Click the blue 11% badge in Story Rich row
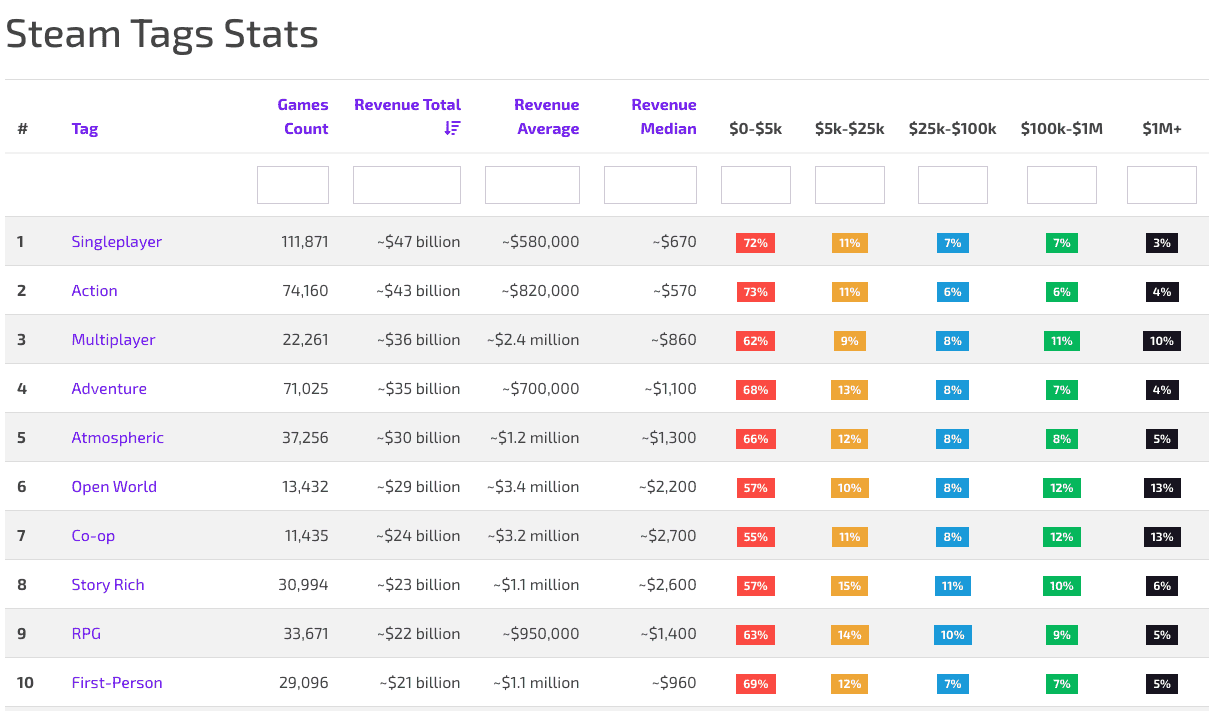 pos(953,586)
